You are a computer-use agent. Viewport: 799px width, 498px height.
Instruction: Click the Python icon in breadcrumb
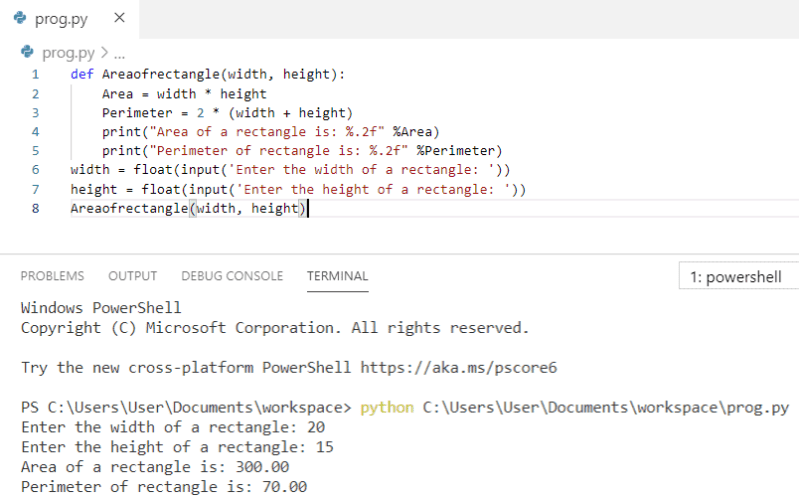point(27,52)
